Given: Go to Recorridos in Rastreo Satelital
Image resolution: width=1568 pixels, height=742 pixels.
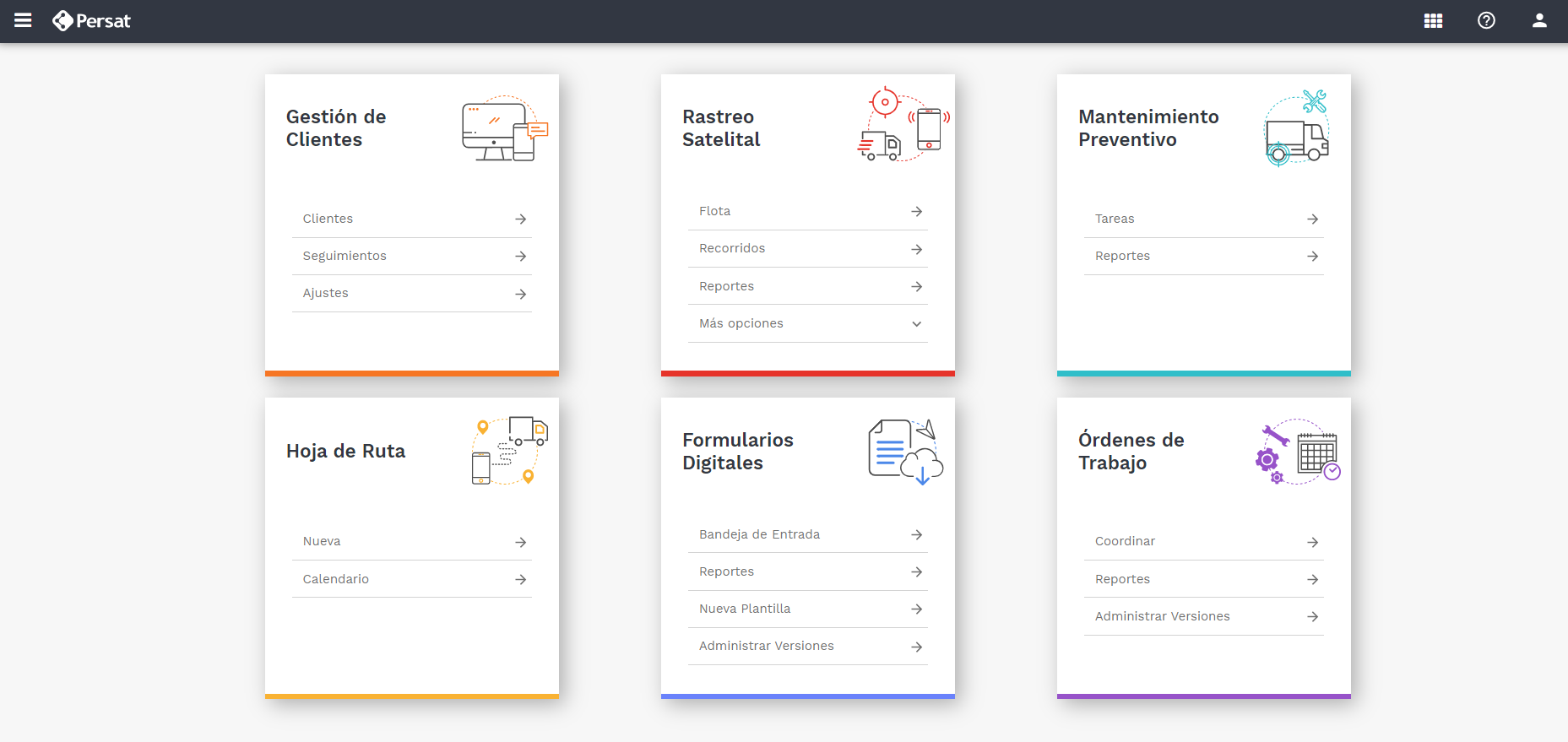Looking at the screenshot, I should point(808,248).
